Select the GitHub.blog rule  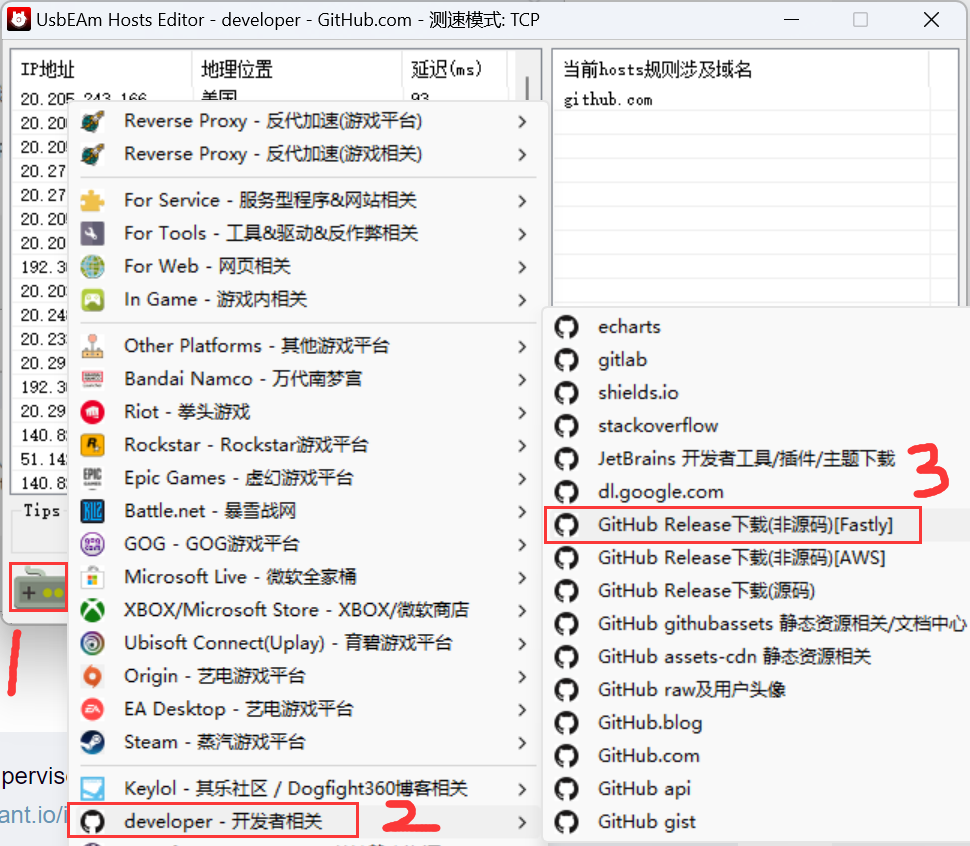(757, 723)
